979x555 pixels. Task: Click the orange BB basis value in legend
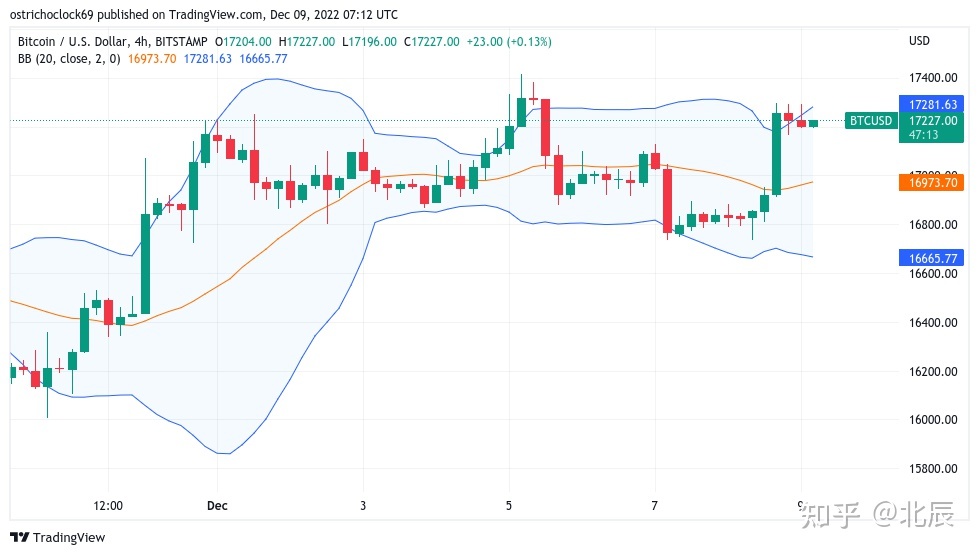pos(152,59)
